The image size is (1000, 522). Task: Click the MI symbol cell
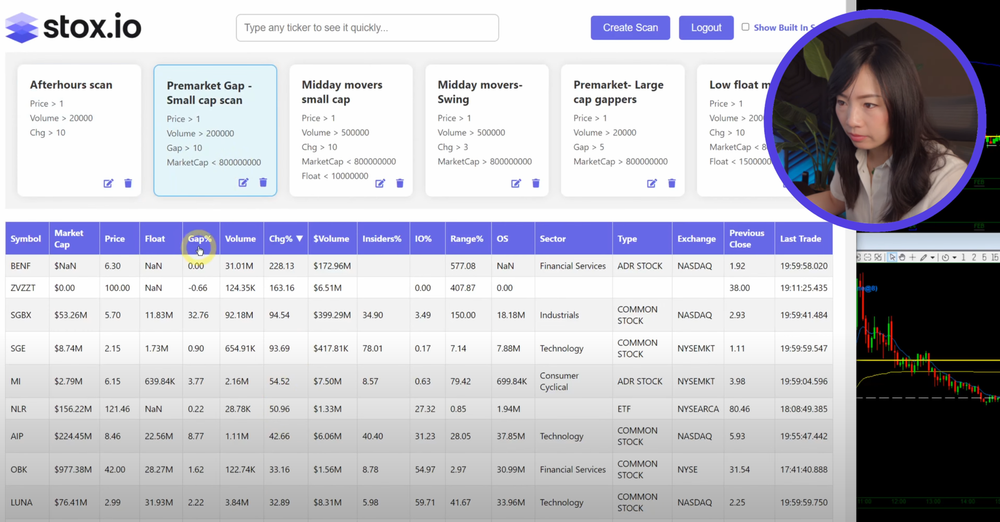[27, 382]
